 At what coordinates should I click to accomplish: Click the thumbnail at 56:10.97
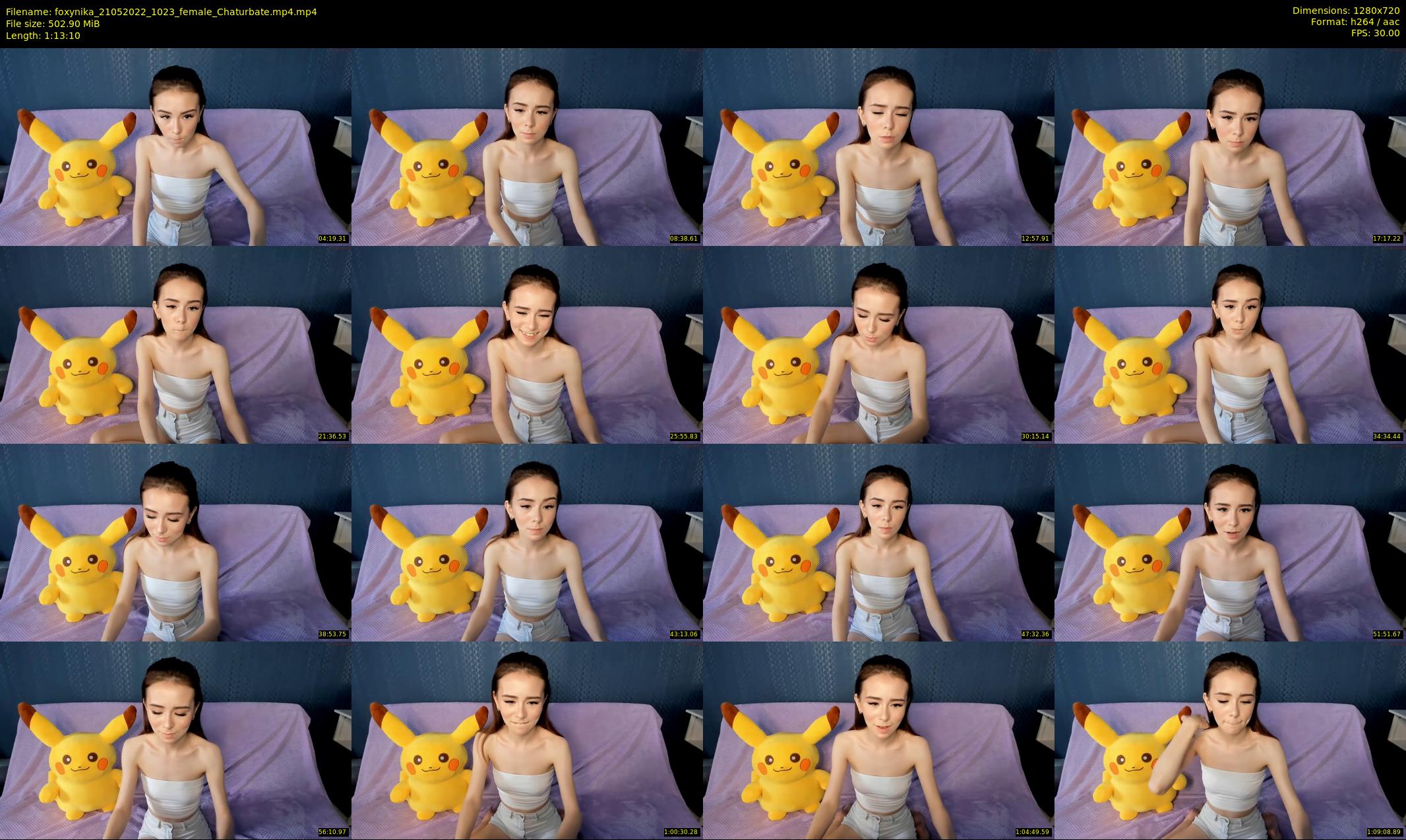[175, 740]
